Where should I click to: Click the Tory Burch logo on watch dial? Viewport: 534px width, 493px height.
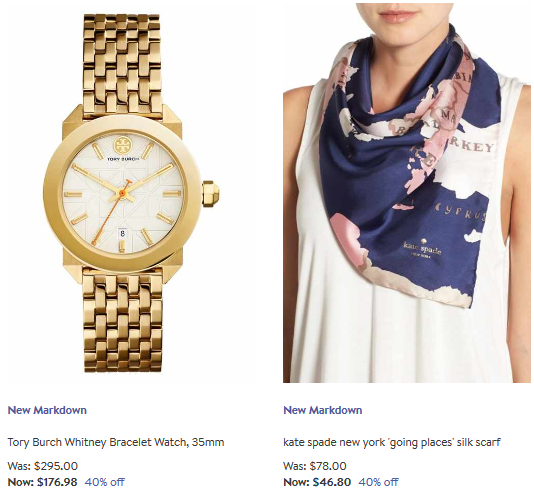point(123,148)
